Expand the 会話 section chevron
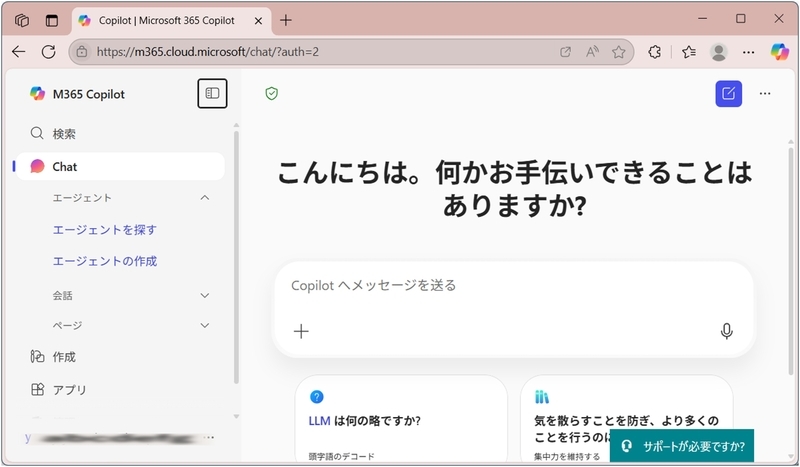800x467 pixels. click(205, 296)
